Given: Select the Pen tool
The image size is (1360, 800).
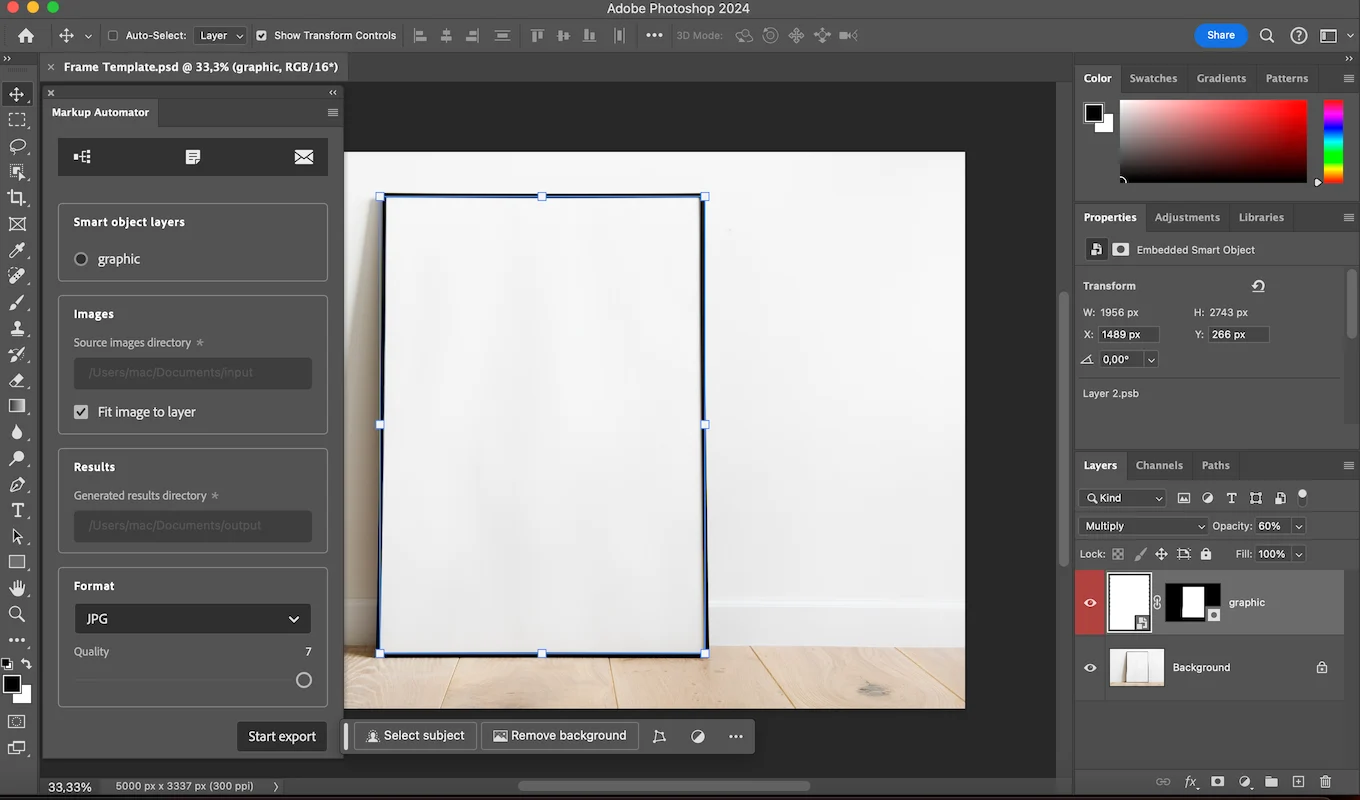Looking at the screenshot, I should (17, 484).
